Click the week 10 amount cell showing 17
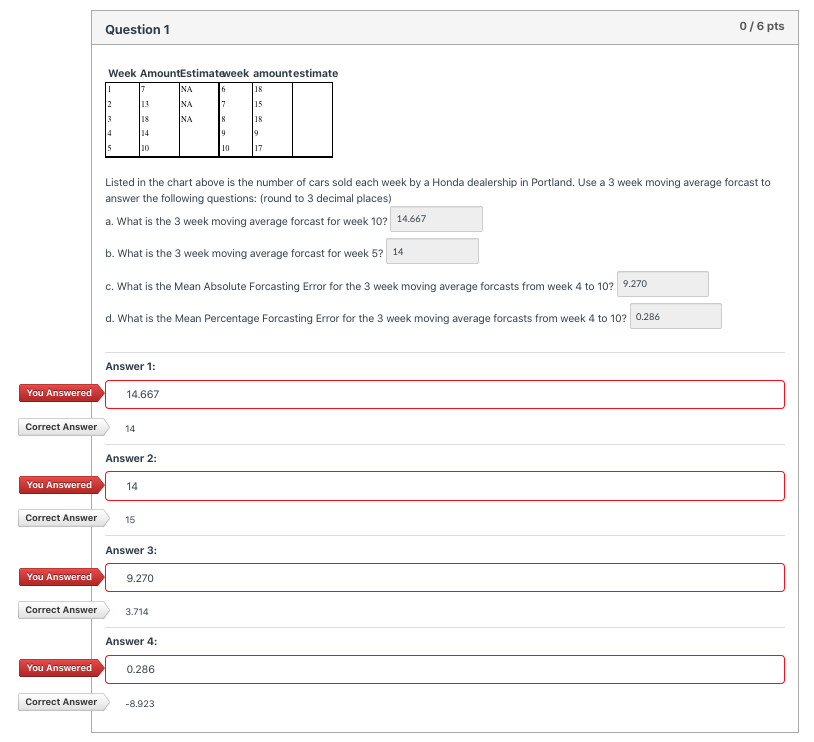Screen dimensions: 814x742 (x=258, y=148)
